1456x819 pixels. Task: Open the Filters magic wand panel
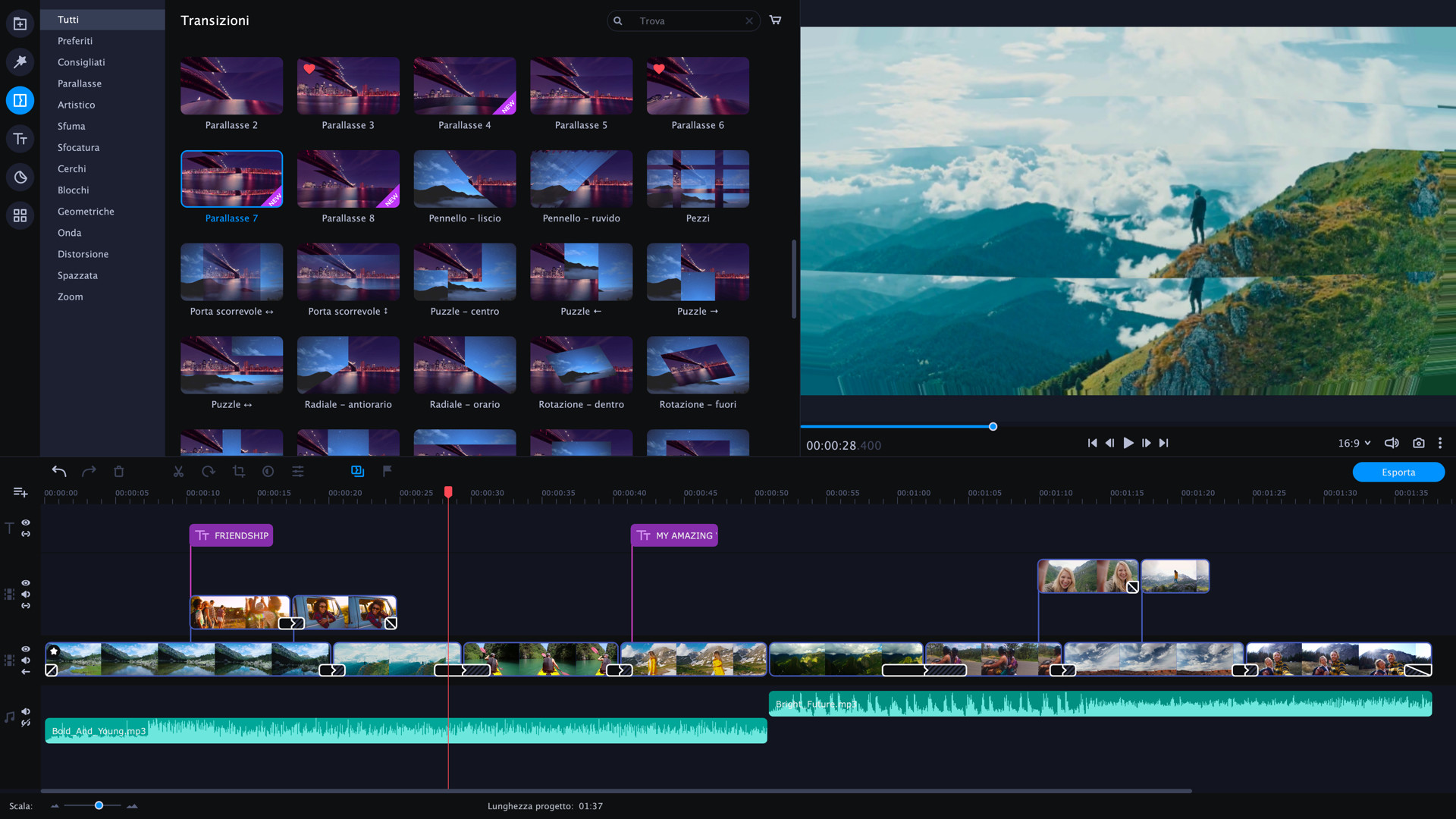(20, 61)
